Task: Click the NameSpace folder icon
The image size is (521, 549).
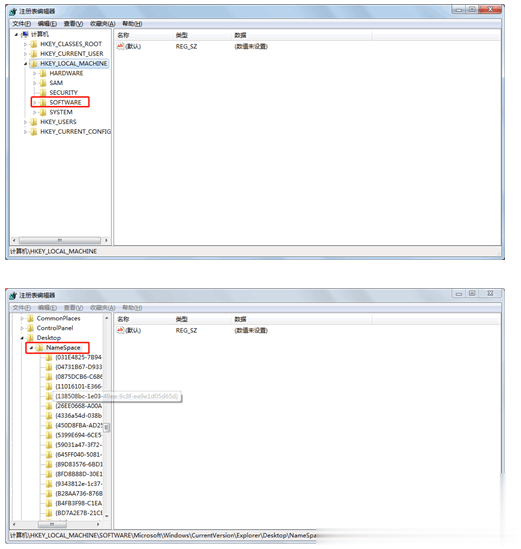Action: coord(40,348)
